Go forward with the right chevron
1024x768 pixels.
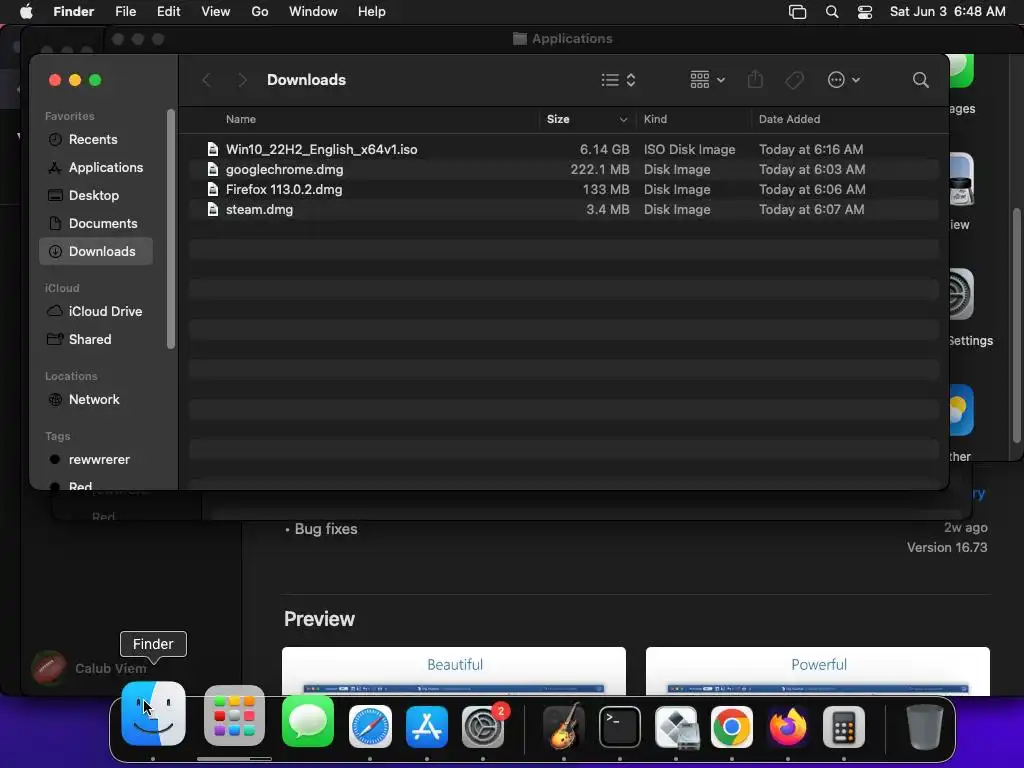[x=242, y=80]
